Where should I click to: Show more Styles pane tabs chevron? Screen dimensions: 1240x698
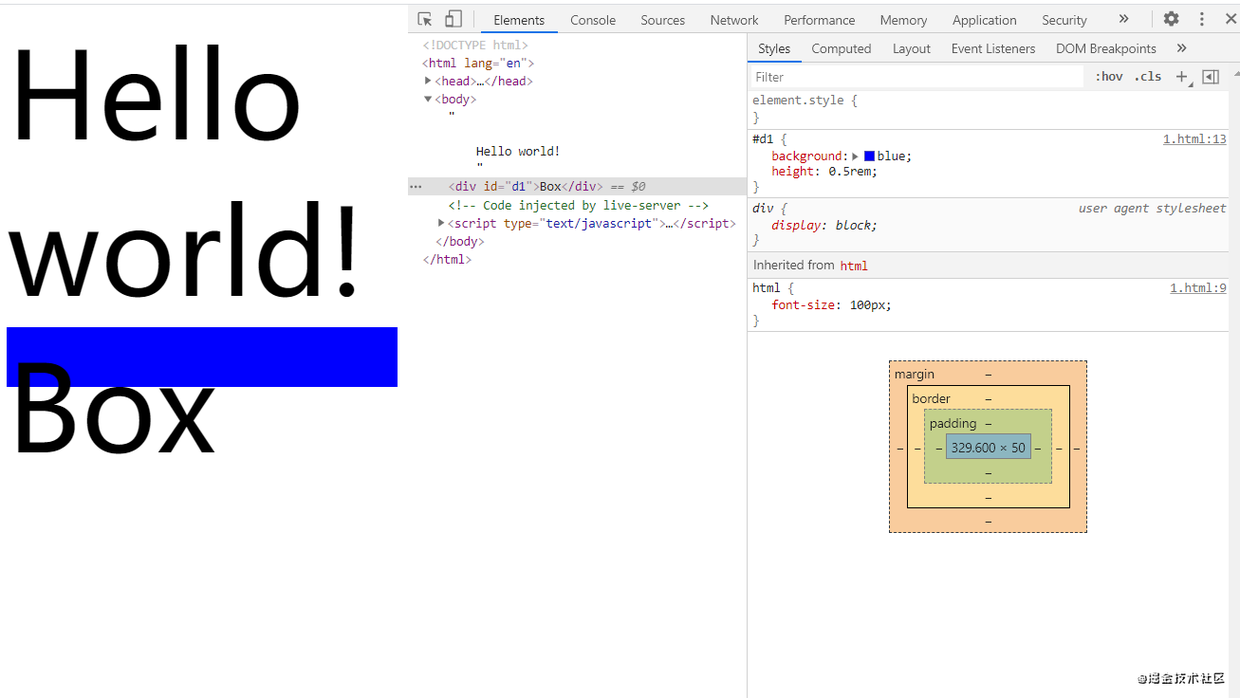tap(1182, 48)
